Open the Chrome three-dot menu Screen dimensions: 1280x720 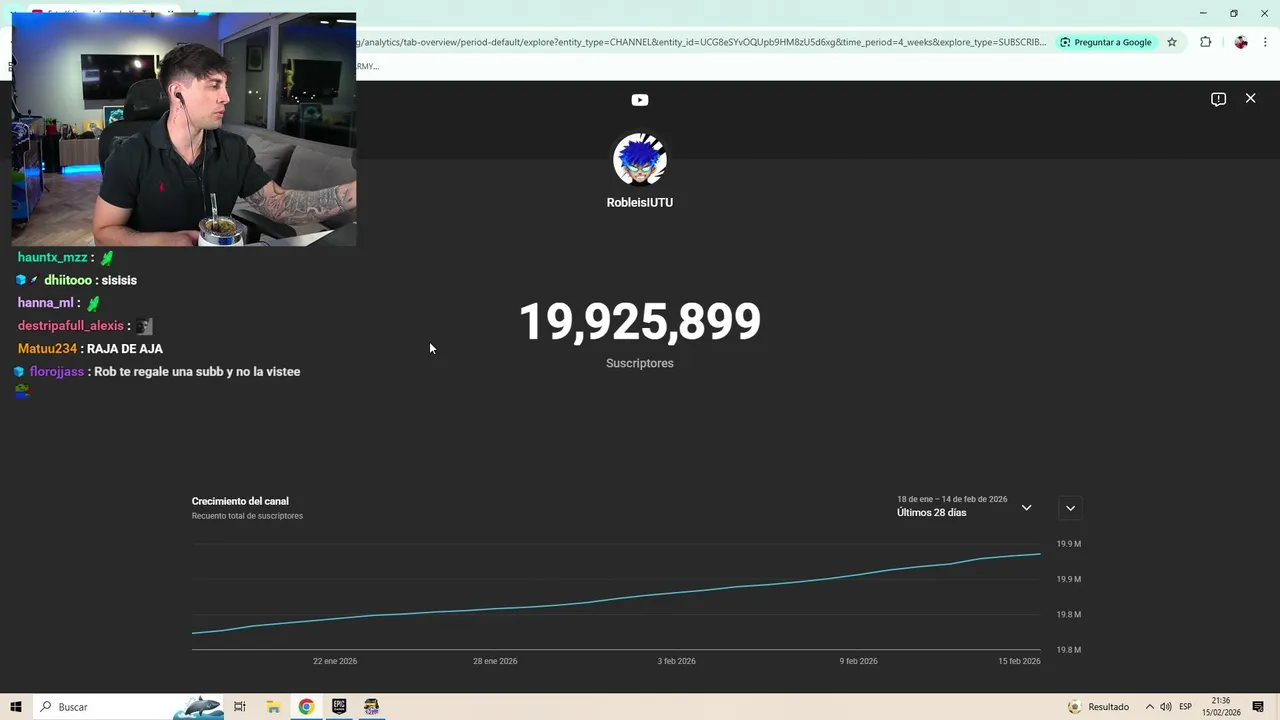coord(1266,42)
